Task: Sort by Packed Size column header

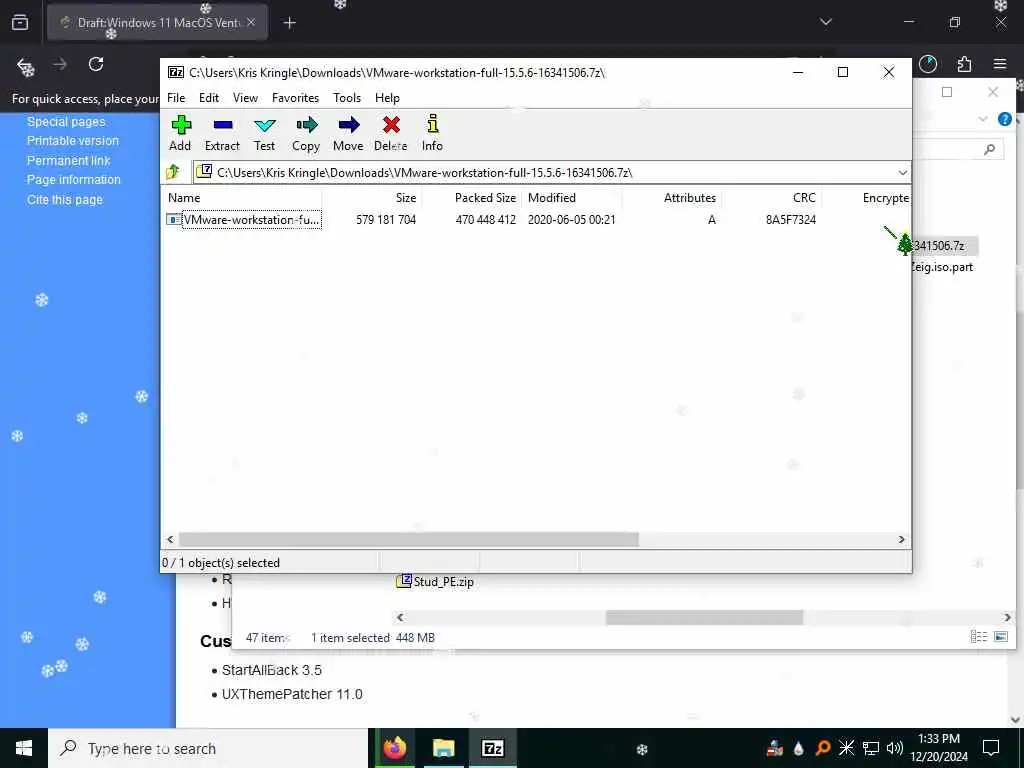Action: [x=472, y=198]
